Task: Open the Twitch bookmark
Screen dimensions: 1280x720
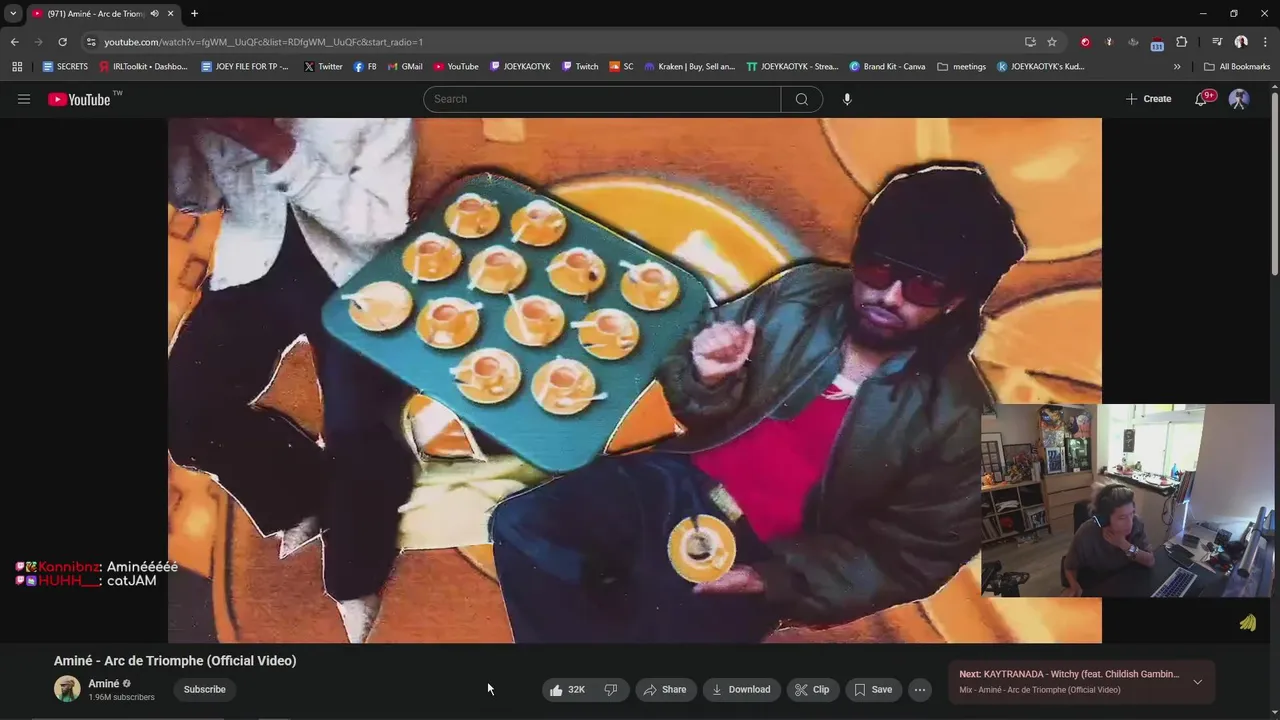Action: tap(580, 67)
